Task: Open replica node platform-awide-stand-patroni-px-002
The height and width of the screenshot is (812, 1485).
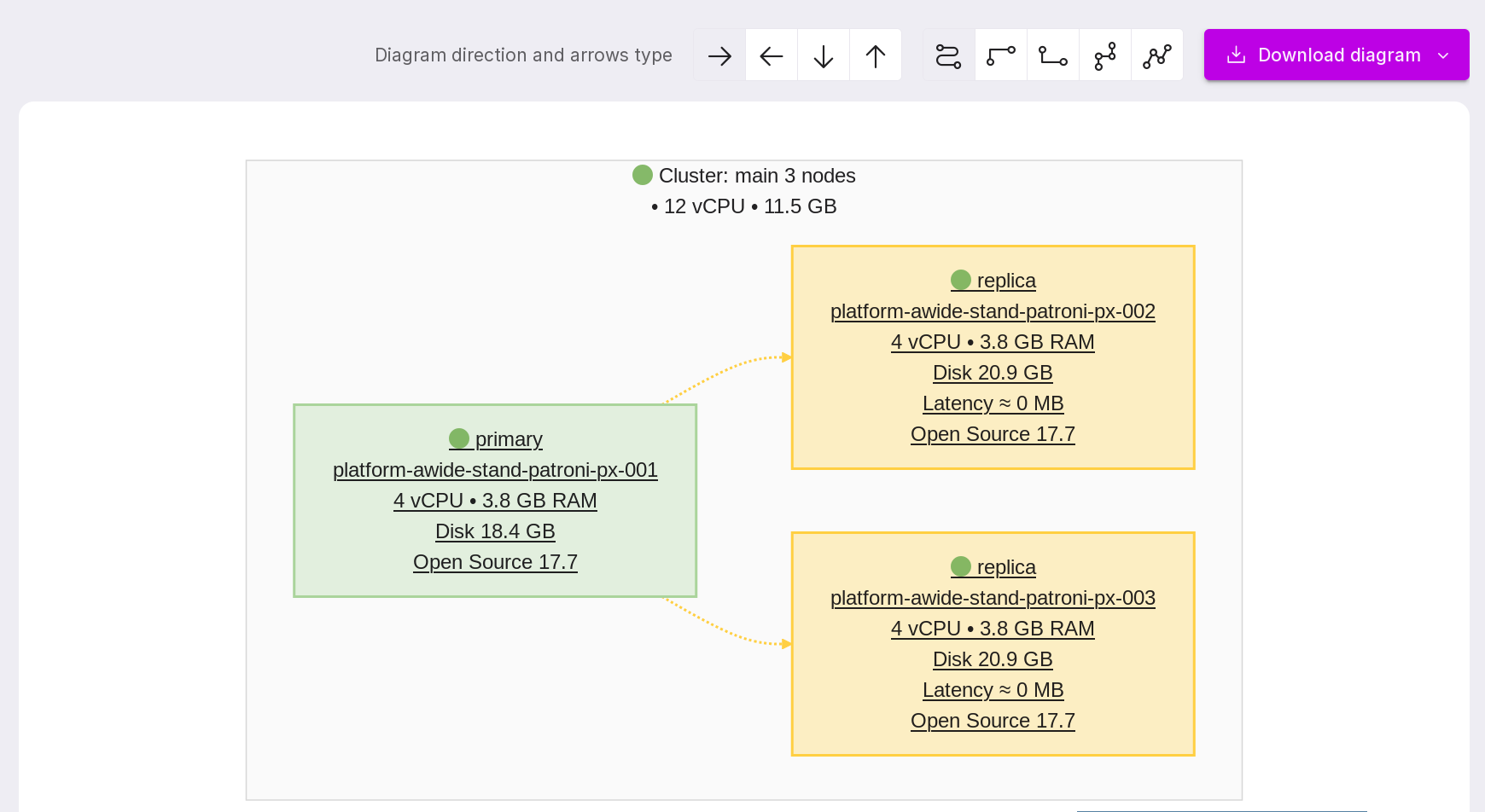Action: point(993,311)
